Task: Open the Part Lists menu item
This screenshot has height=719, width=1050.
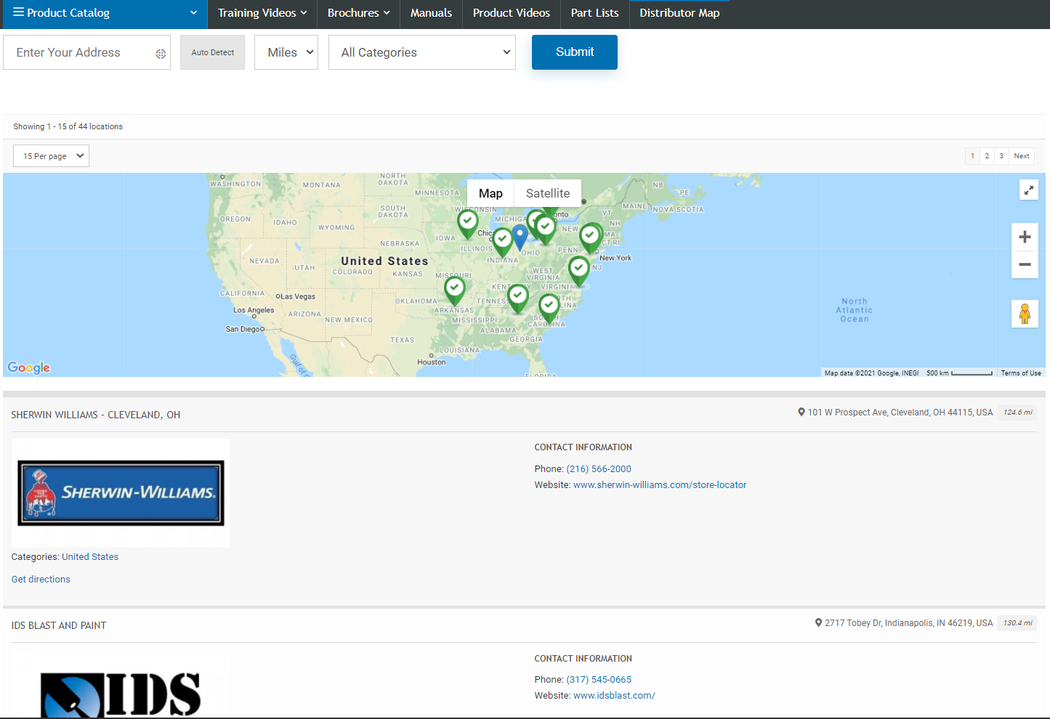Action: (595, 13)
